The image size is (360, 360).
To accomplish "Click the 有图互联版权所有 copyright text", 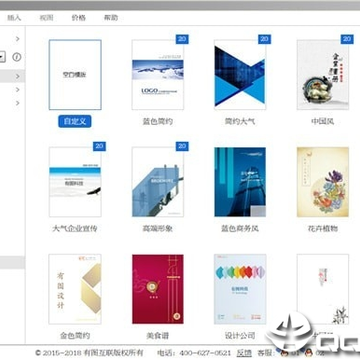I will (113, 353).
